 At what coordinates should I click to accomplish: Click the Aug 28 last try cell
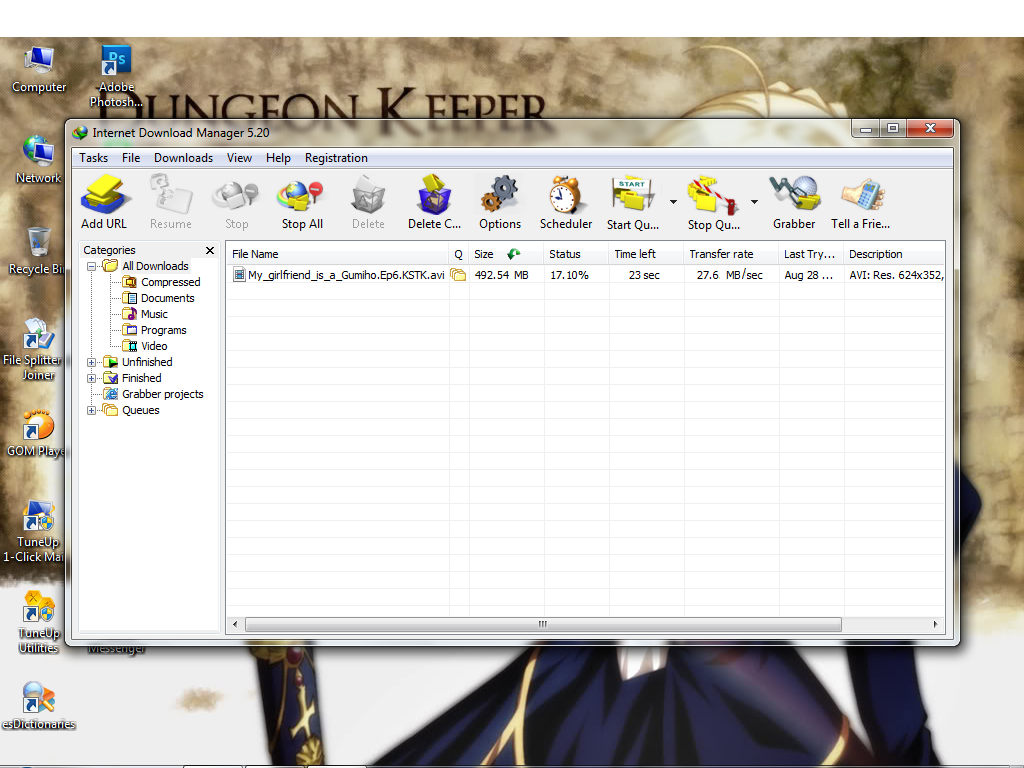pyautogui.click(x=808, y=275)
